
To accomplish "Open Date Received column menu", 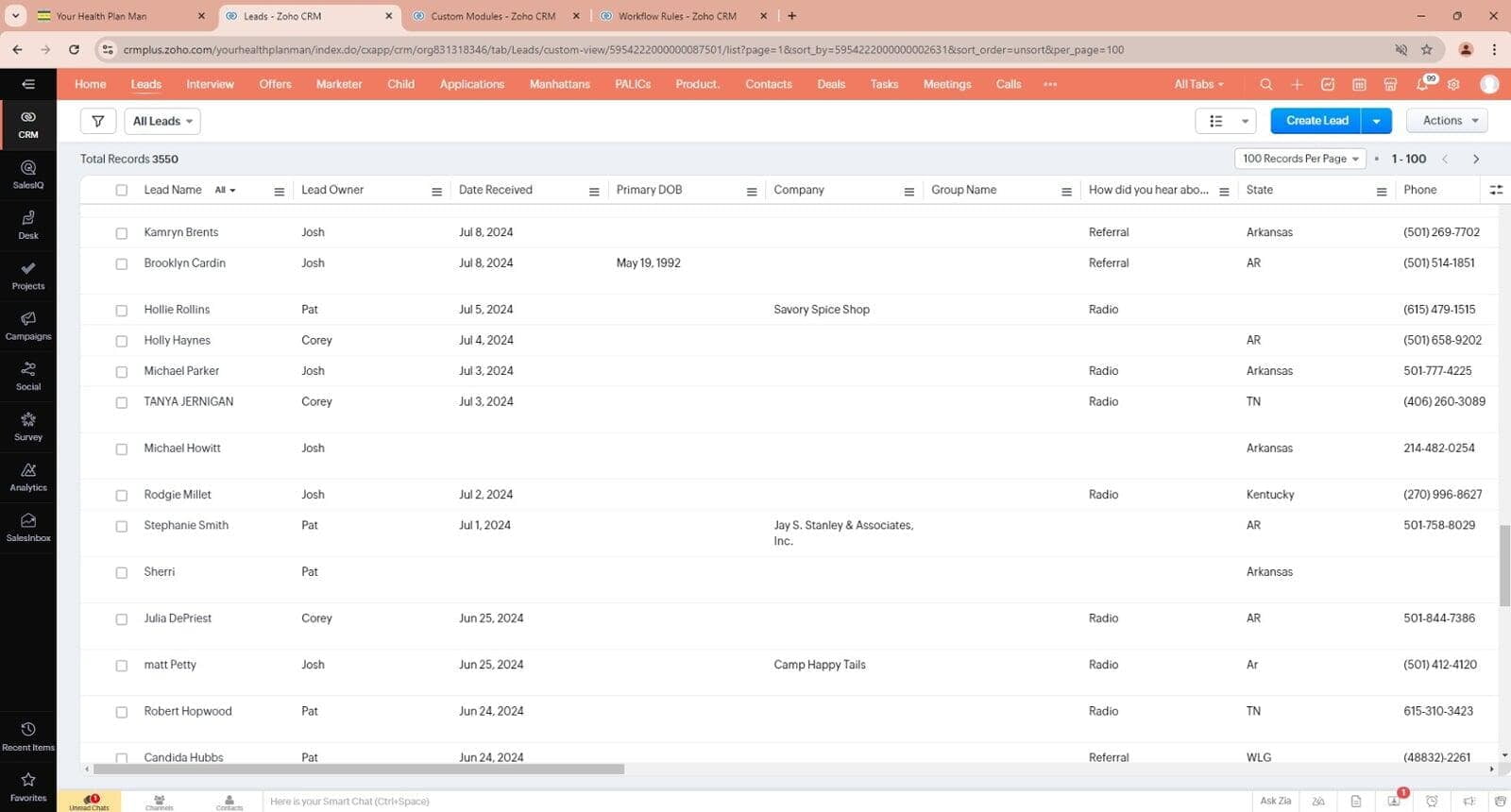I will (x=594, y=192).
